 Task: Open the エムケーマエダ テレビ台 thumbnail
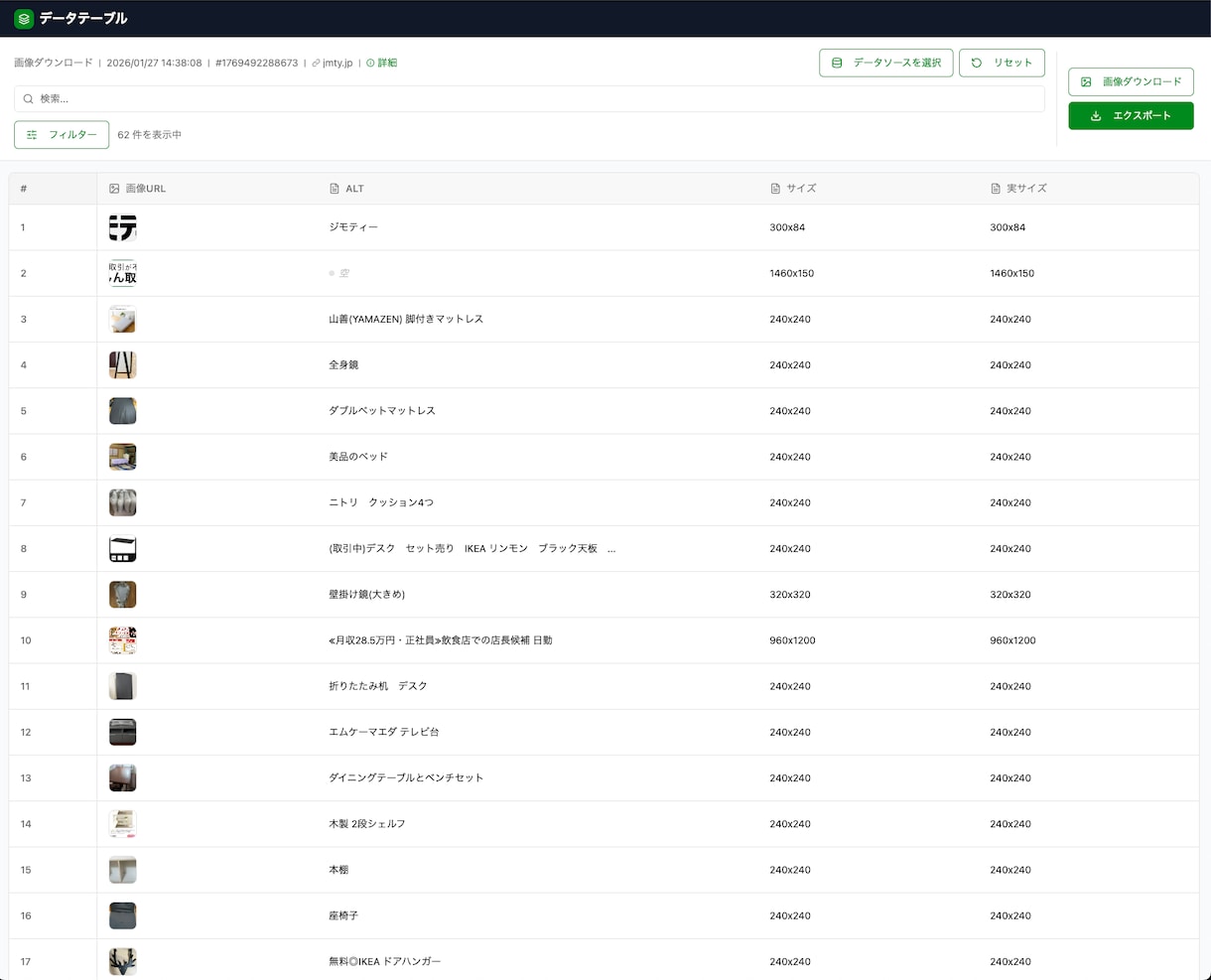pyautogui.click(x=122, y=732)
